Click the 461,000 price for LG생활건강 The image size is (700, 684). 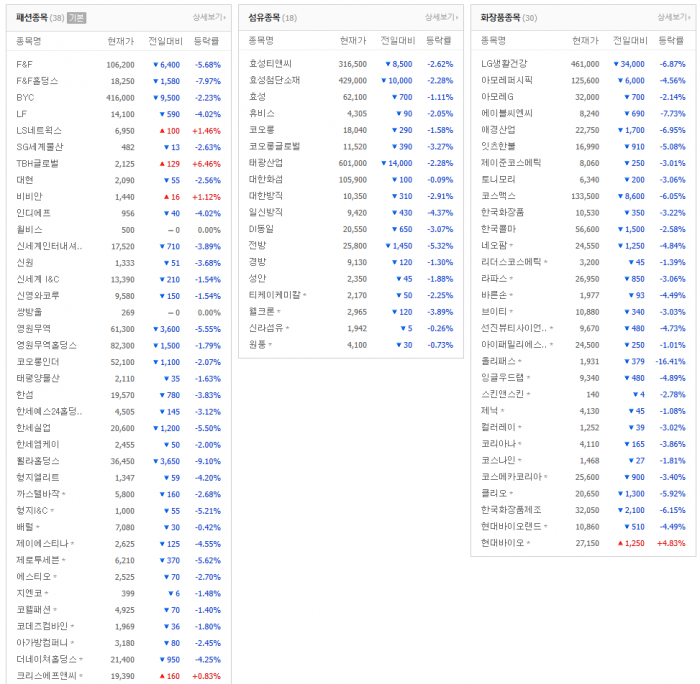[x=585, y=64]
